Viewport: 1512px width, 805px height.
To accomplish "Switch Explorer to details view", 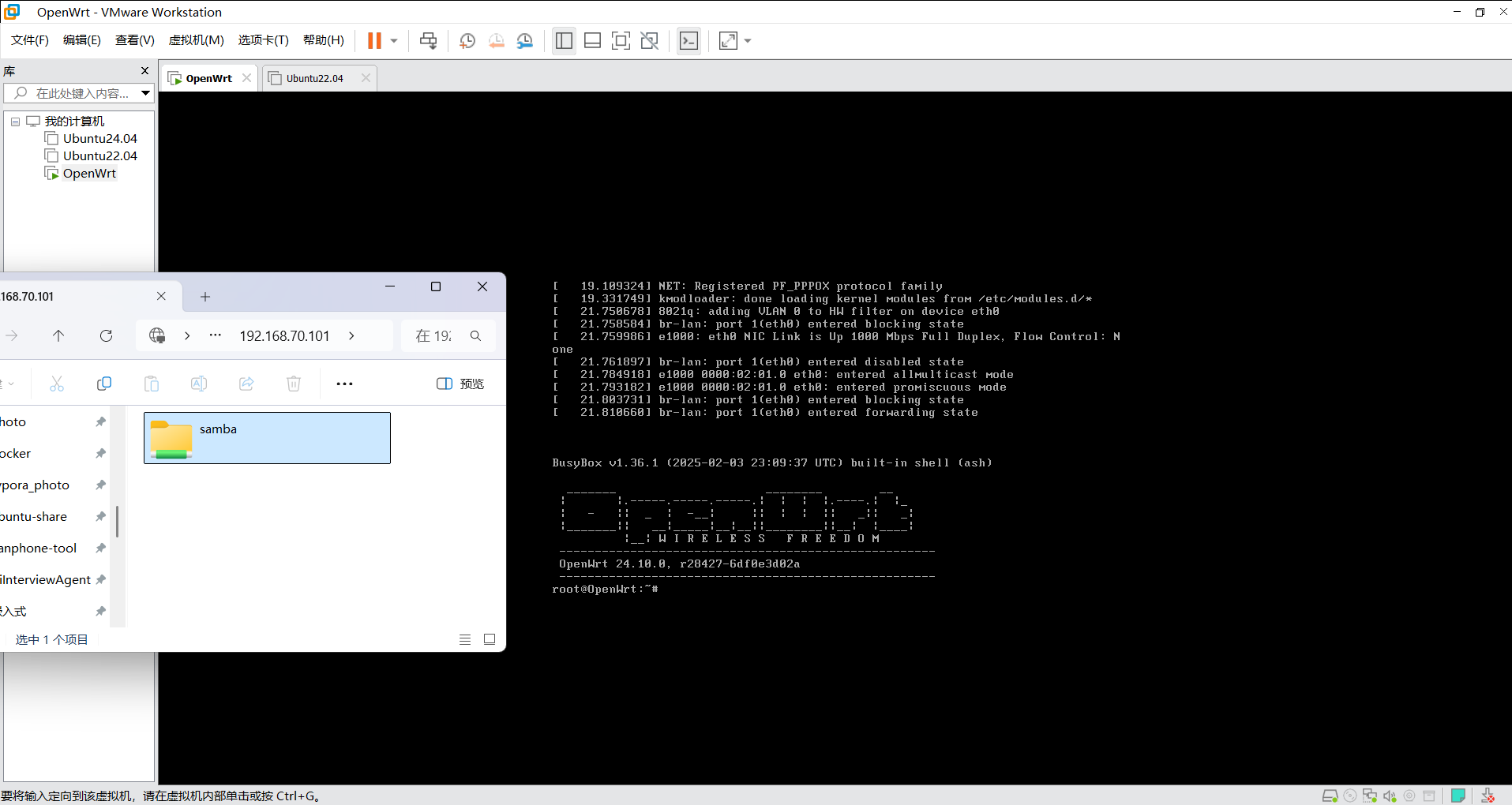I will coord(465,639).
